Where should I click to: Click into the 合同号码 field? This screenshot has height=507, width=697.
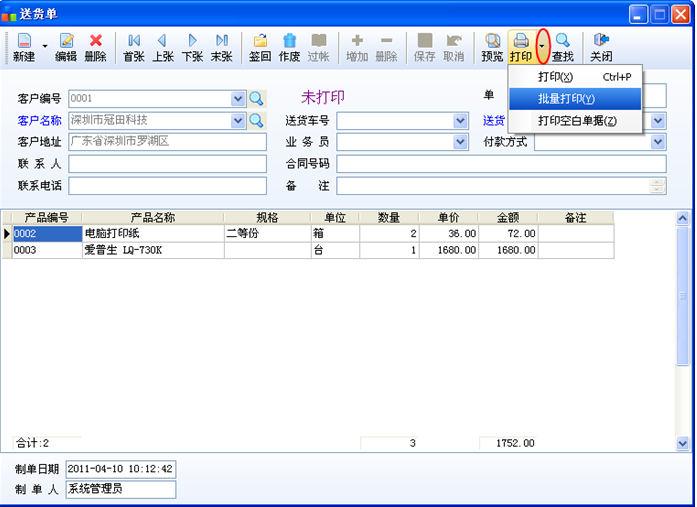click(x=501, y=164)
